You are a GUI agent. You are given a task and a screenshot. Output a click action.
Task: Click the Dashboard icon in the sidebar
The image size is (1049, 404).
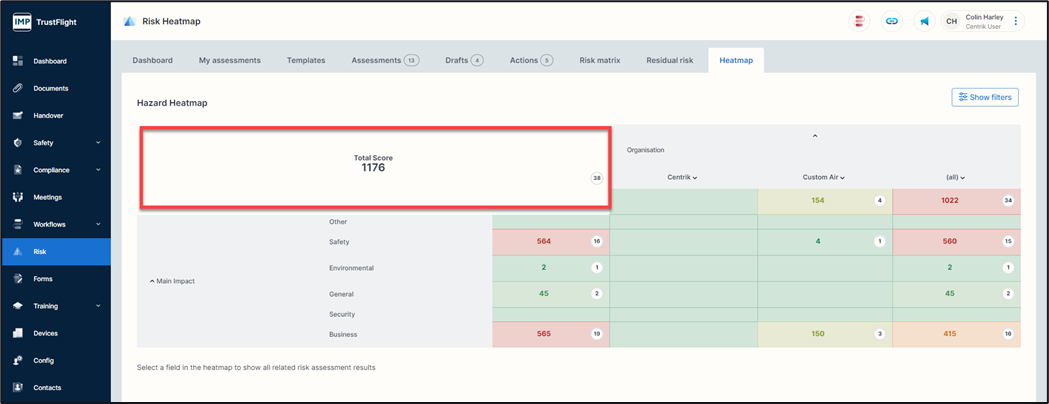point(18,61)
